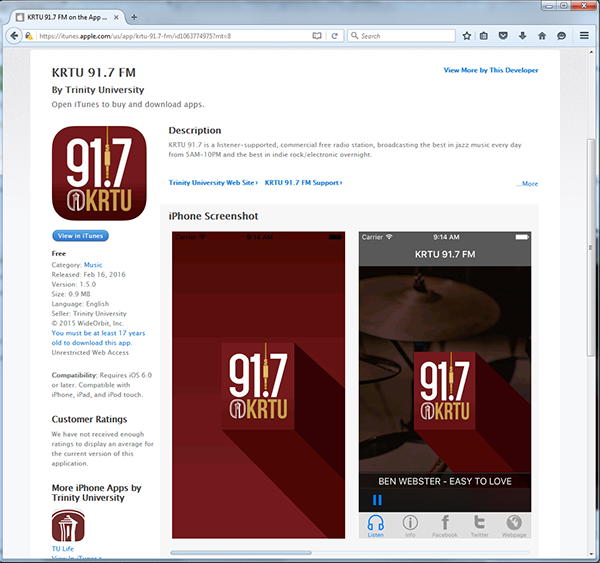The height and width of the screenshot is (563, 600).
Task: Select the KRTU 91.7 FM browser tab
Action: [x=67, y=17]
